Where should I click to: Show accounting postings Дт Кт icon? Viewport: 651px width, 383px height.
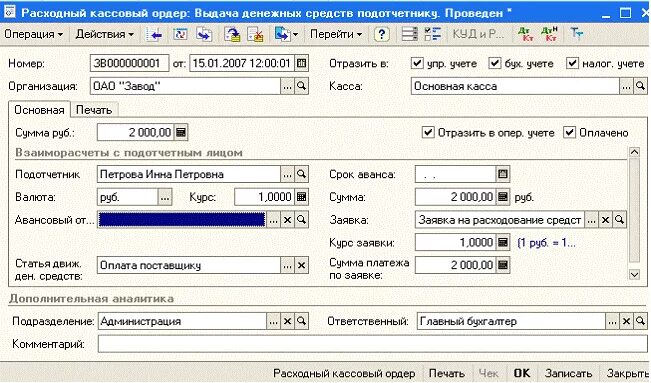(526, 34)
